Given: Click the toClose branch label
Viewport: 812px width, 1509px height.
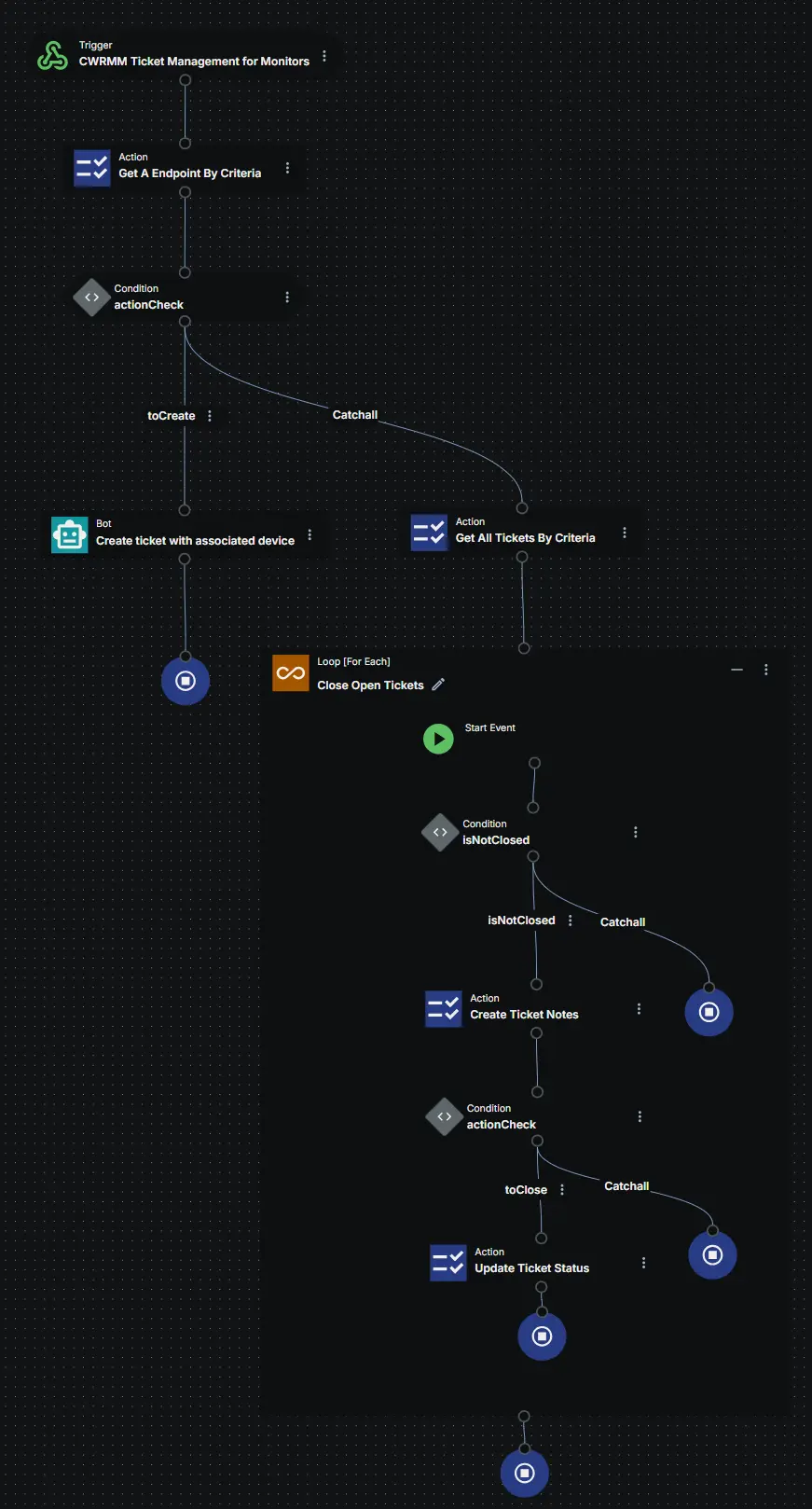Looking at the screenshot, I should [x=526, y=1190].
